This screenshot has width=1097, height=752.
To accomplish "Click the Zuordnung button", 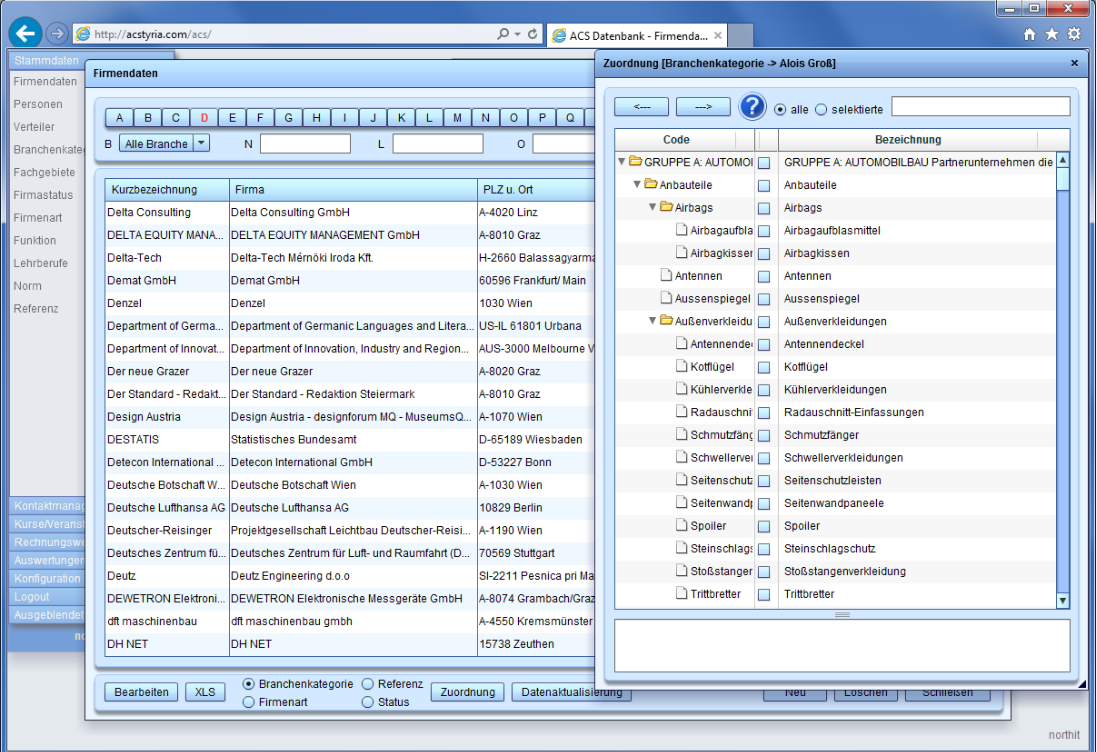I will click(468, 692).
